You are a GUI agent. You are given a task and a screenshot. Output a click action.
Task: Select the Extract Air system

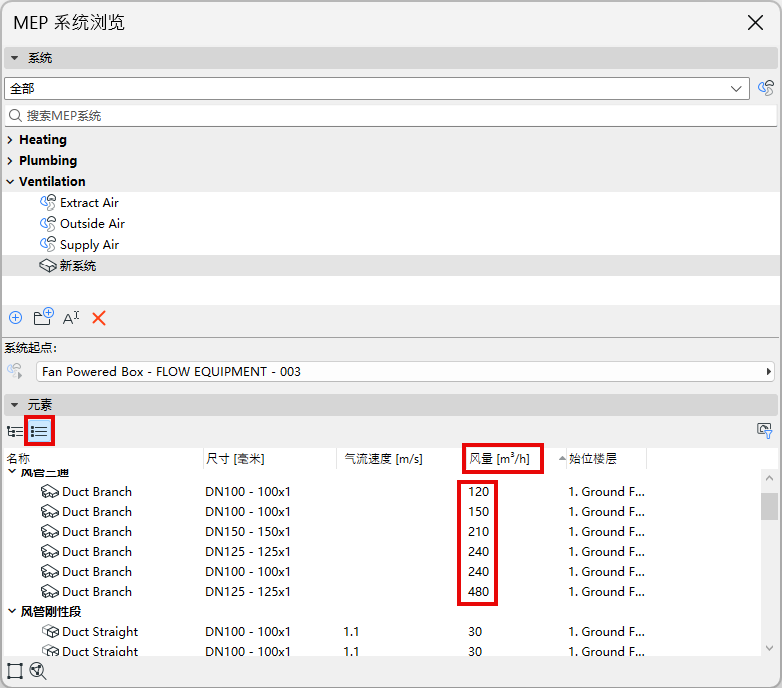[x=391, y=202]
